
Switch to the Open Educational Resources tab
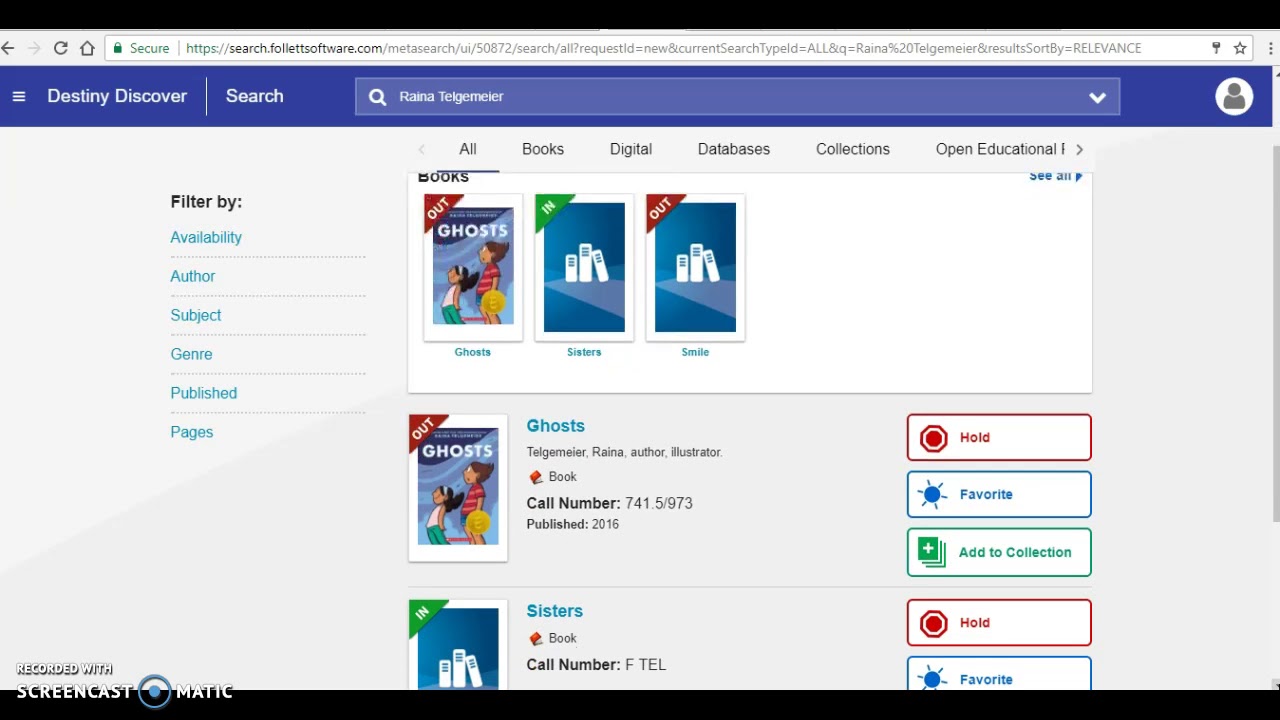[x=1000, y=149]
